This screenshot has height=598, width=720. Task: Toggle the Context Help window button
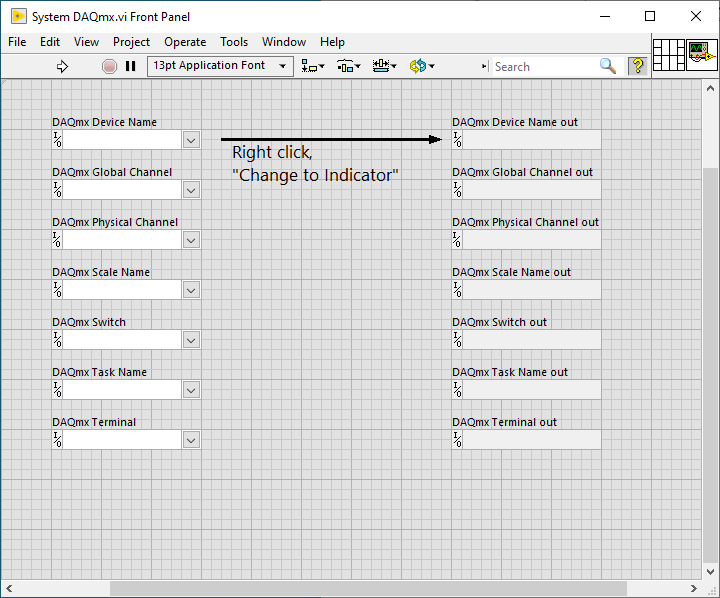(x=637, y=66)
